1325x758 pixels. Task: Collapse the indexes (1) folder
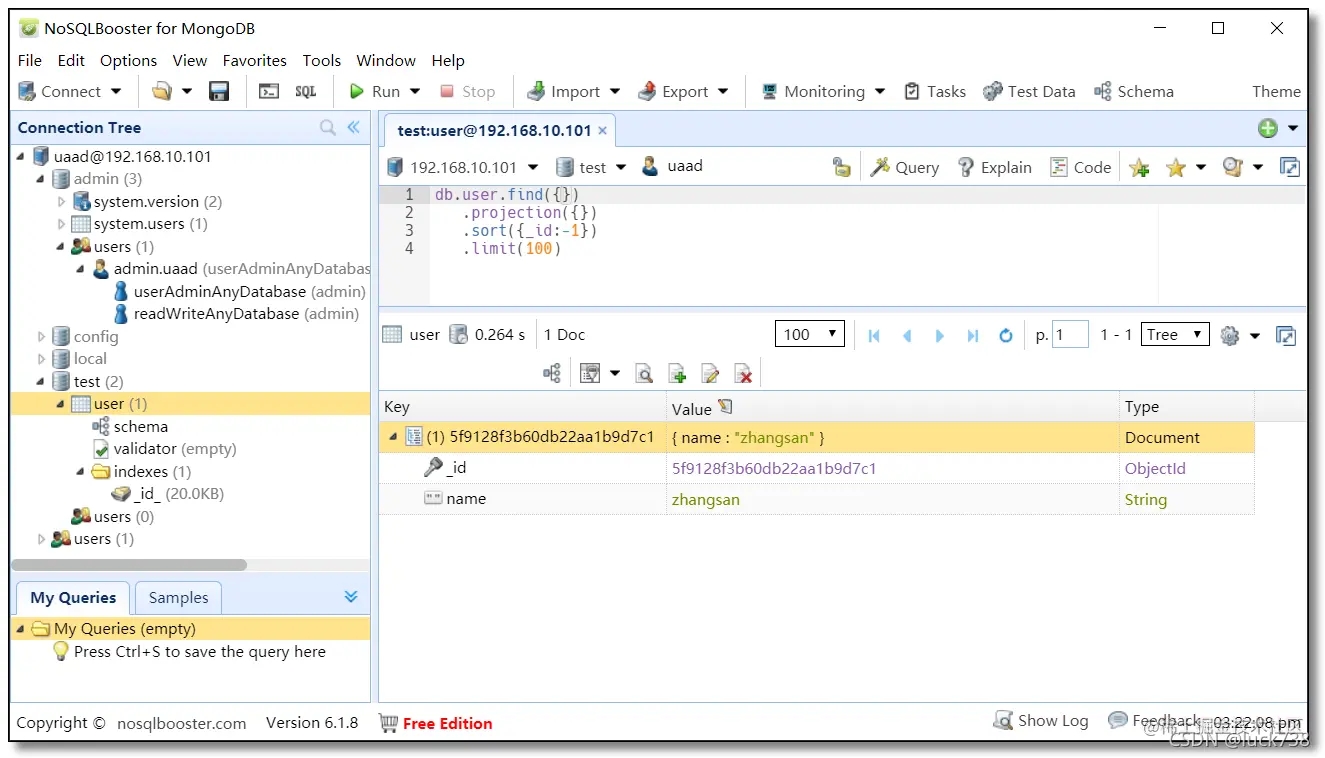[81, 472]
